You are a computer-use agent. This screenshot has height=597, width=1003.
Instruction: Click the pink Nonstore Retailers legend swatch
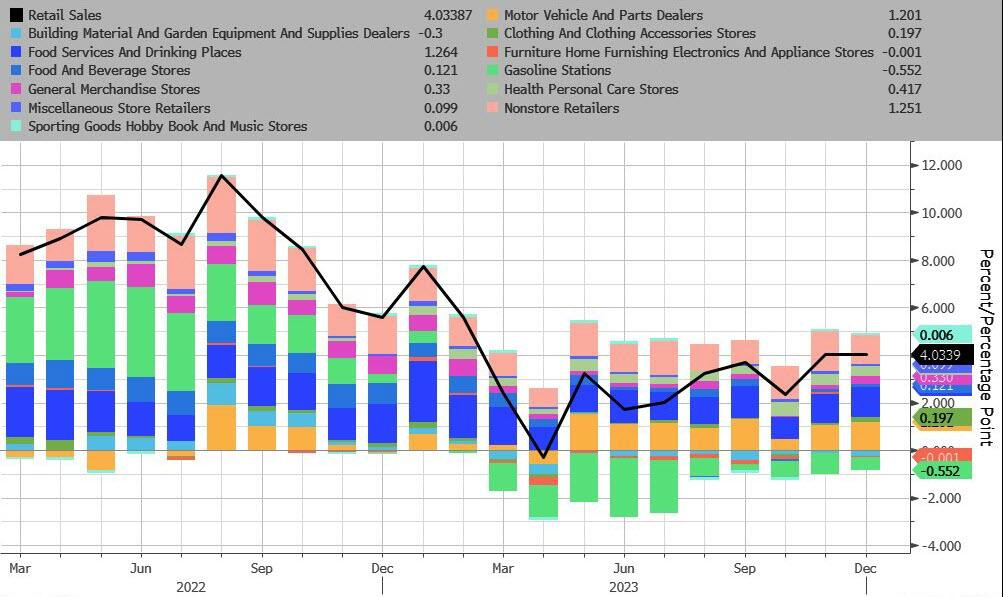491,108
